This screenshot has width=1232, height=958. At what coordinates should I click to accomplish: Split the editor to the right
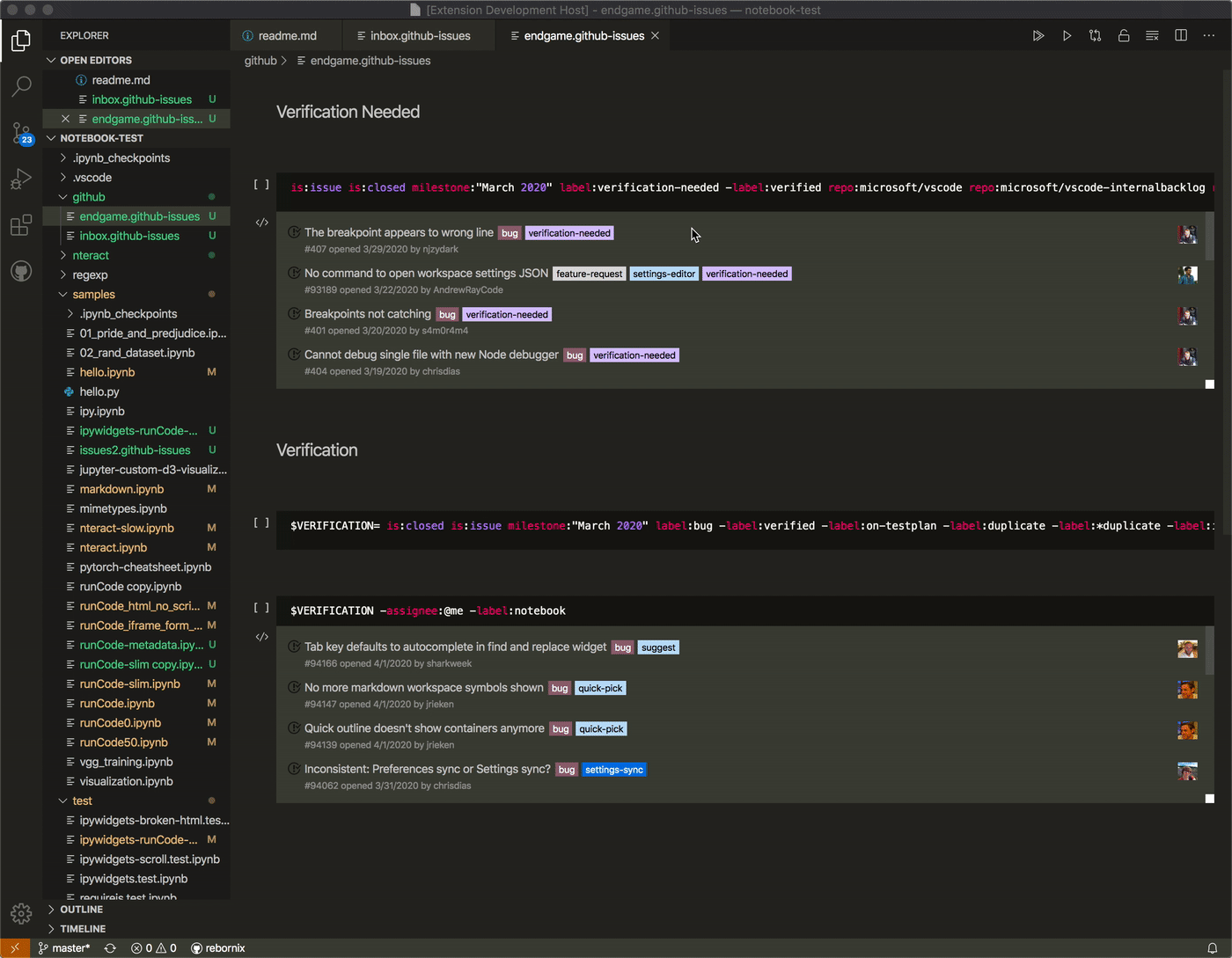(x=1181, y=36)
